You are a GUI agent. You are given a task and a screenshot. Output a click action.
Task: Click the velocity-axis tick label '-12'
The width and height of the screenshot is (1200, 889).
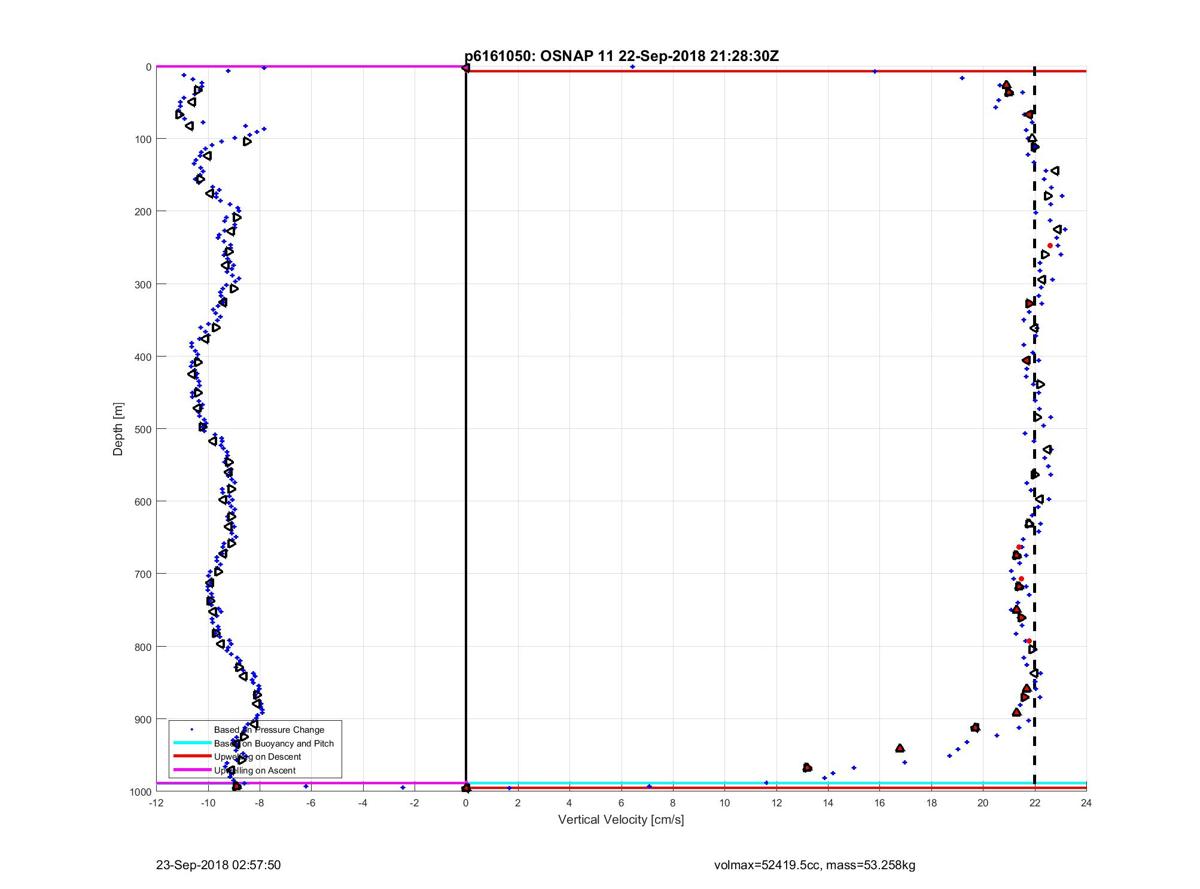click(156, 802)
